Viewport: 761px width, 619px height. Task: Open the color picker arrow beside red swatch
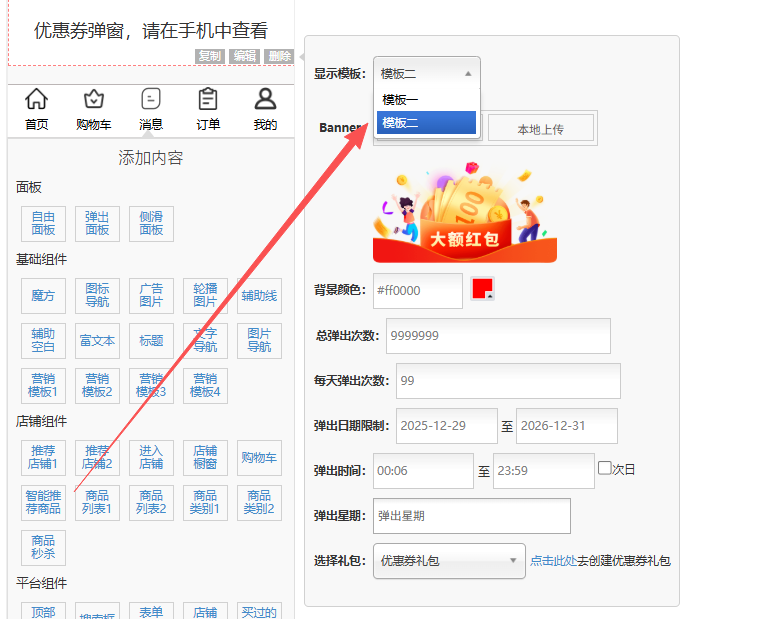click(x=490, y=295)
